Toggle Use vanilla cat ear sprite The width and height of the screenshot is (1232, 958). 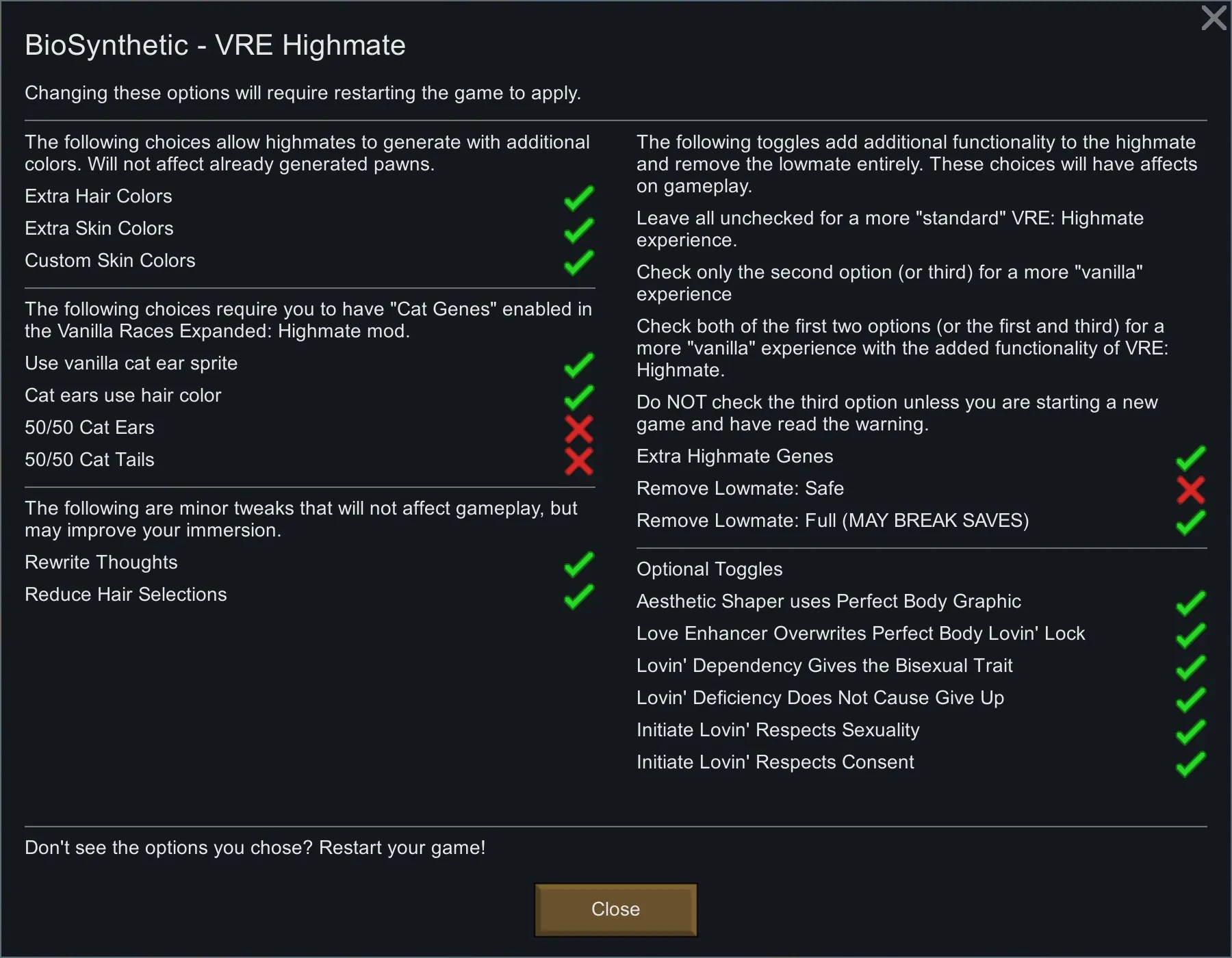pos(578,365)
